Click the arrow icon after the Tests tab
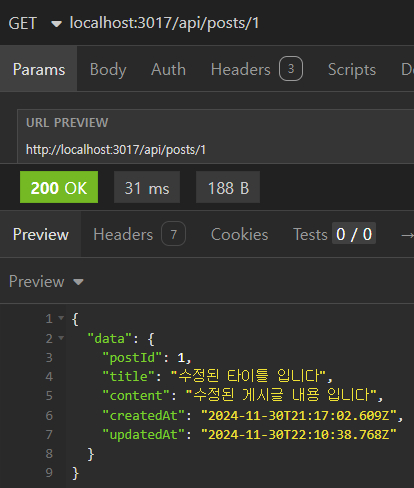Viewport: 414px width, 488px height. point(407,235)
